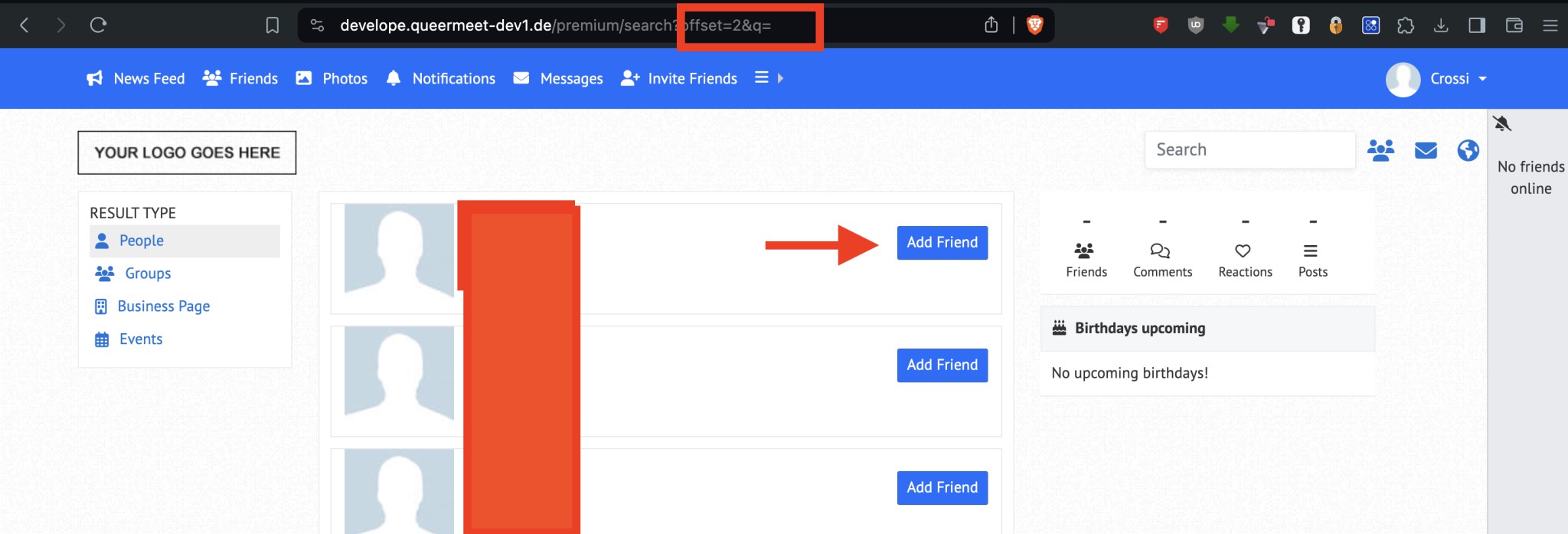Click the Brave Shields lion icon
Viewport: 1568px width, 534px height.
click(1034, 25)
